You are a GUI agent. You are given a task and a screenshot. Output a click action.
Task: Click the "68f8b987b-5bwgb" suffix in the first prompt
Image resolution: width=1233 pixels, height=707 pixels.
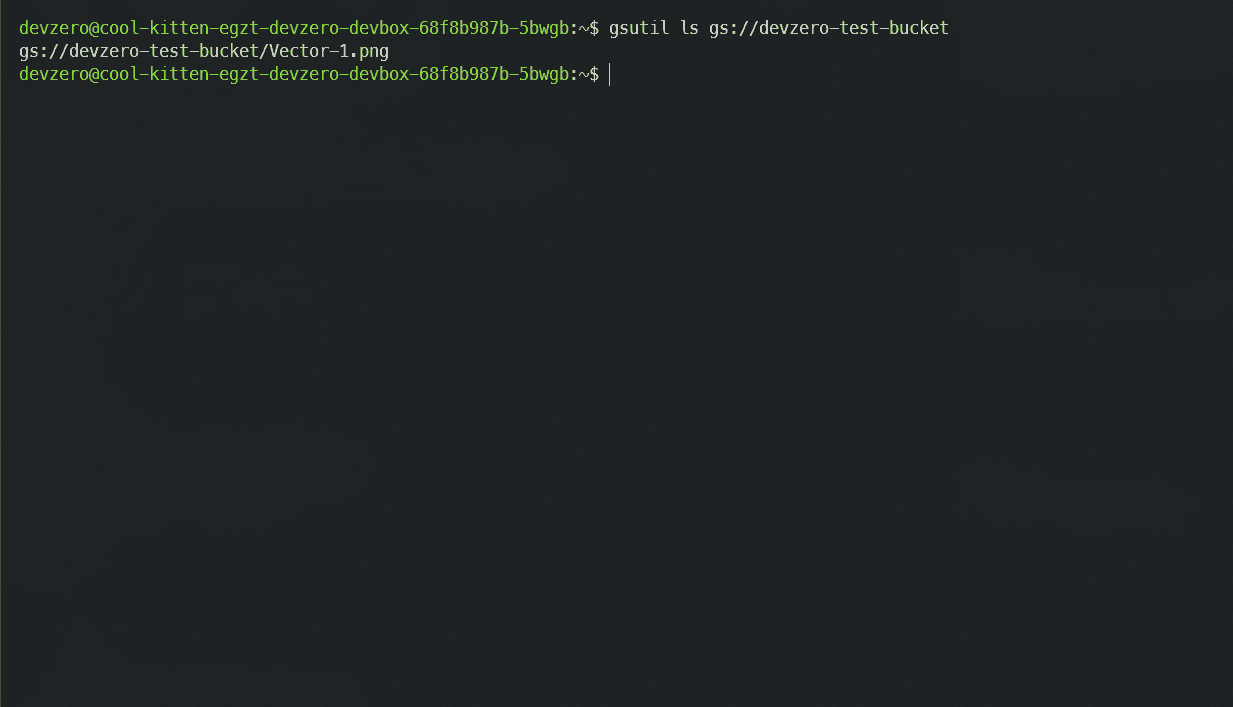pyautogui.click(x=494, y=28)
